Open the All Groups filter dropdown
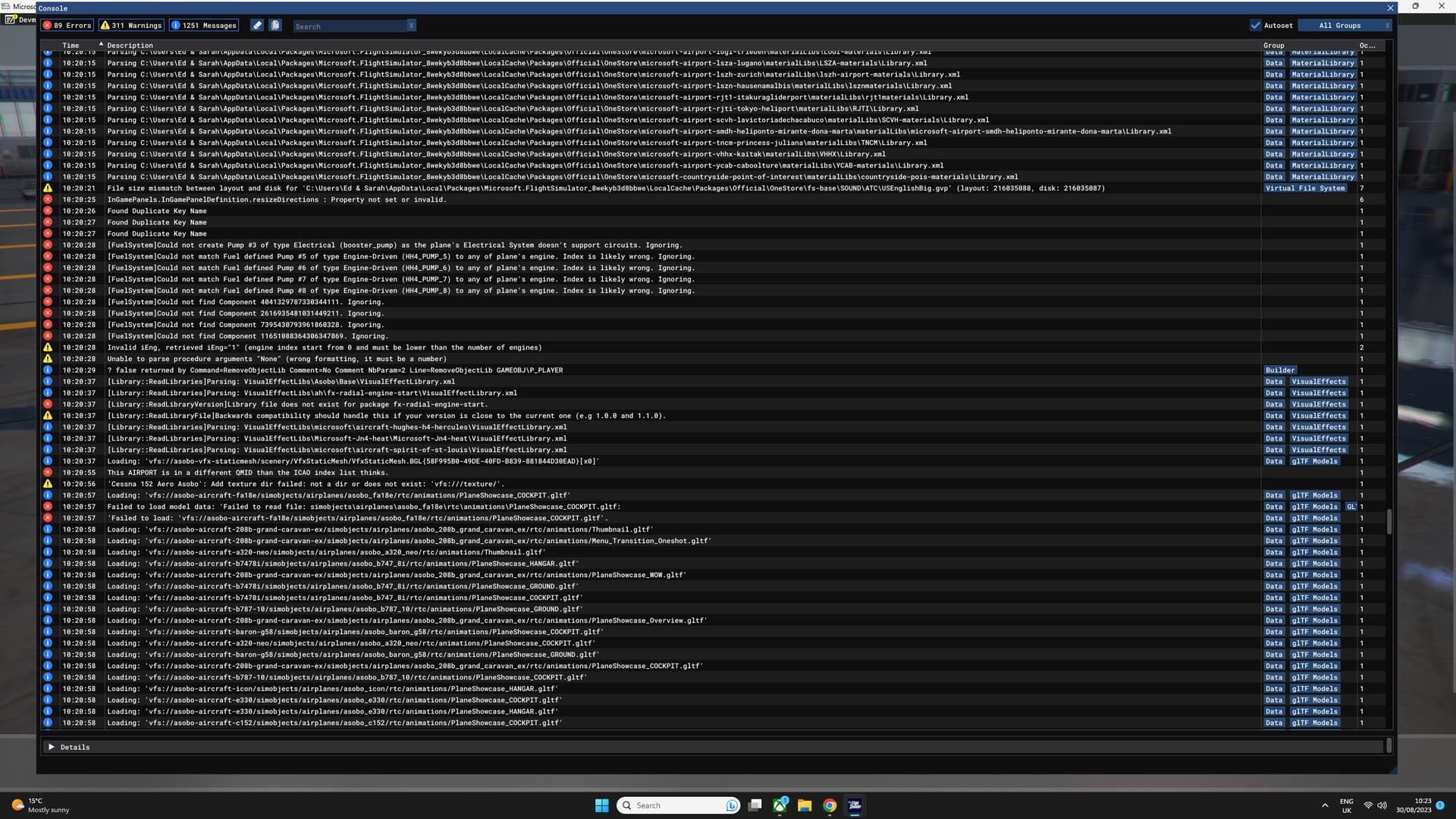The width and height of the screenshot is (1456, 819). click(x=1340, y=25)
